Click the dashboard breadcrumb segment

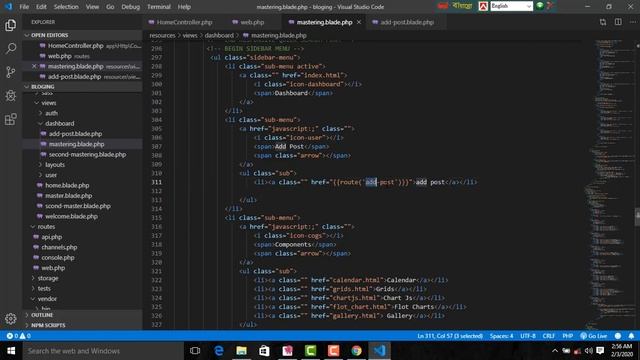219,36
